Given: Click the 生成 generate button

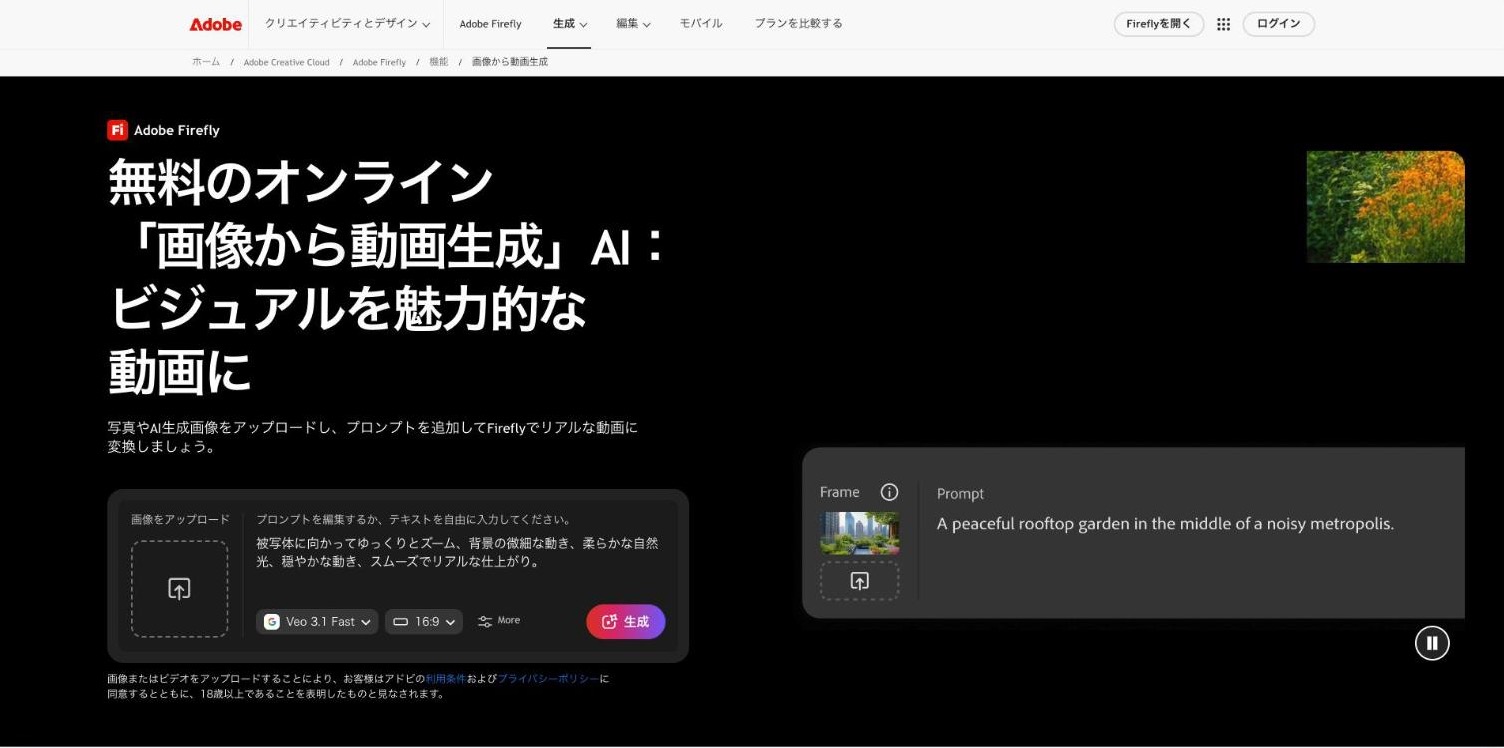Looking at the screenshot, I should click(626, 622).
